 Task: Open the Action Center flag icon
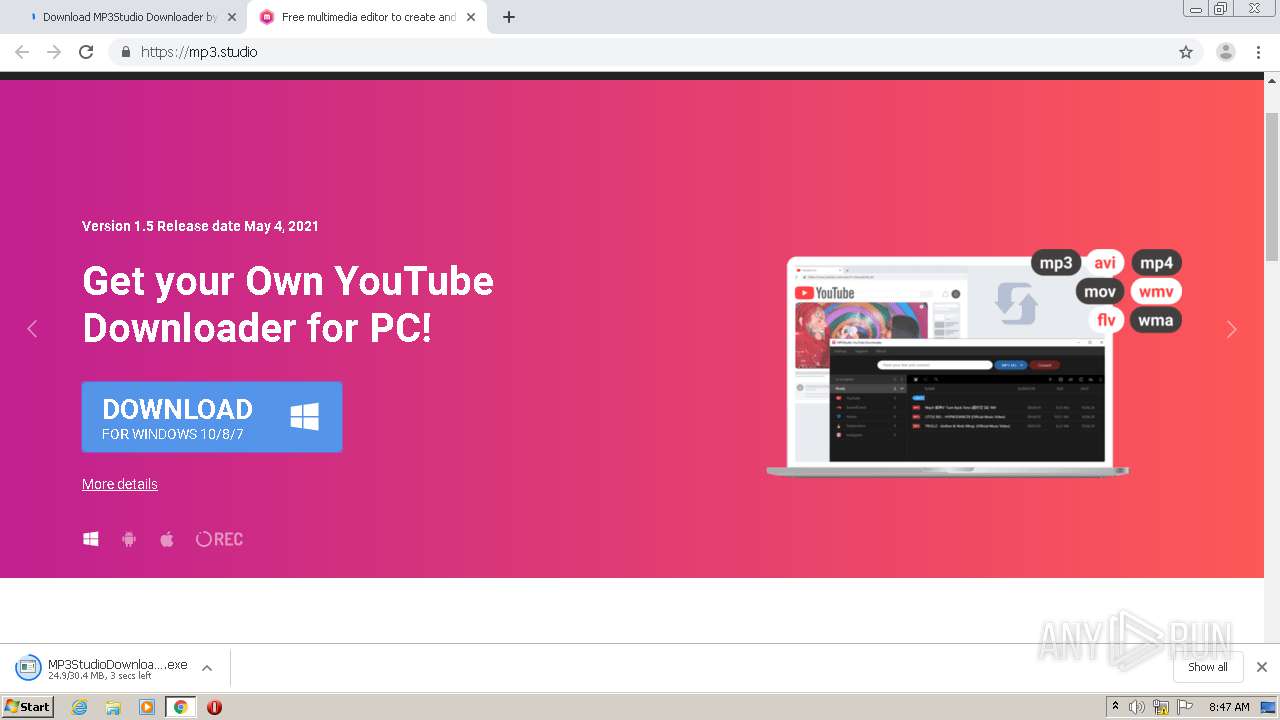(1184, 707)
